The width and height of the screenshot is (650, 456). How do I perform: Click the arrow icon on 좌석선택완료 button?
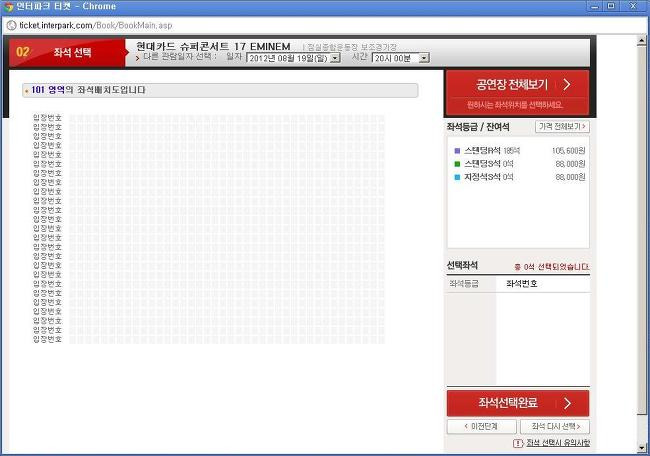click(x=567, y=403)
